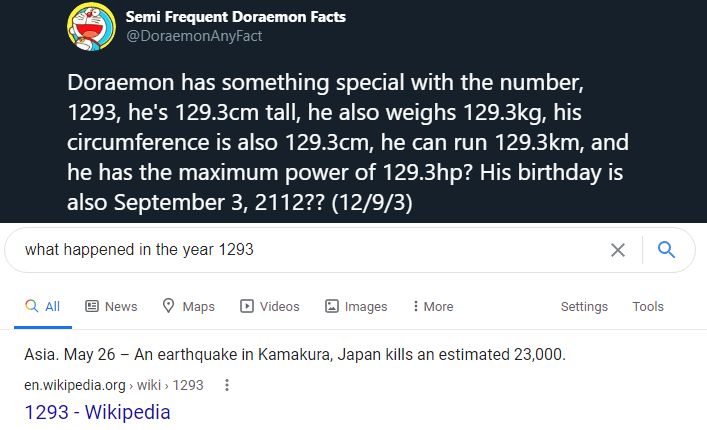The height and width of the screenshot is (430, 707).
Task: Clear the search query with the X icon
Action: tap(618, 250)
